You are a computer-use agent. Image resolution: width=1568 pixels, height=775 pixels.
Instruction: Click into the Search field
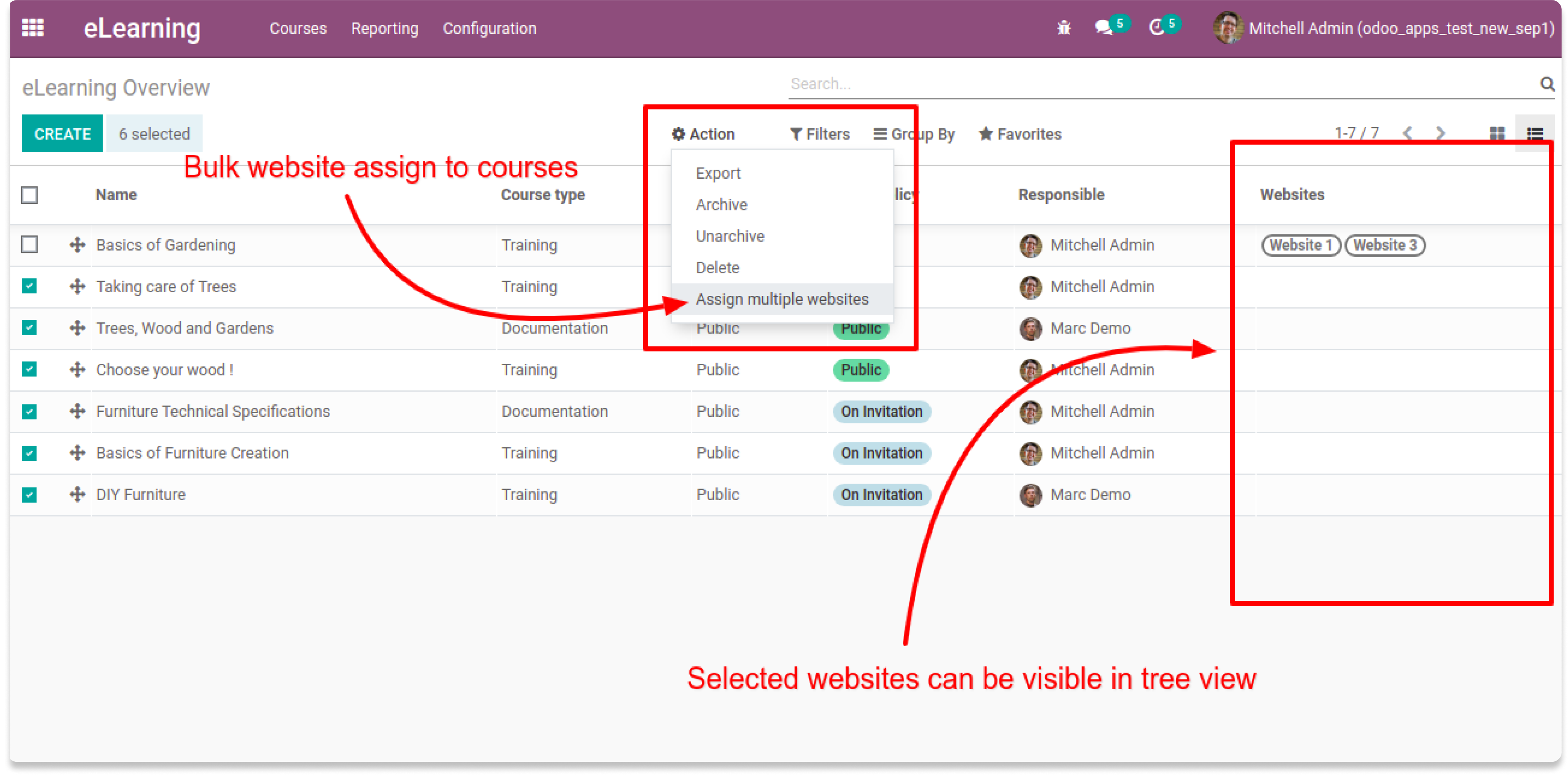(1156, 84)
